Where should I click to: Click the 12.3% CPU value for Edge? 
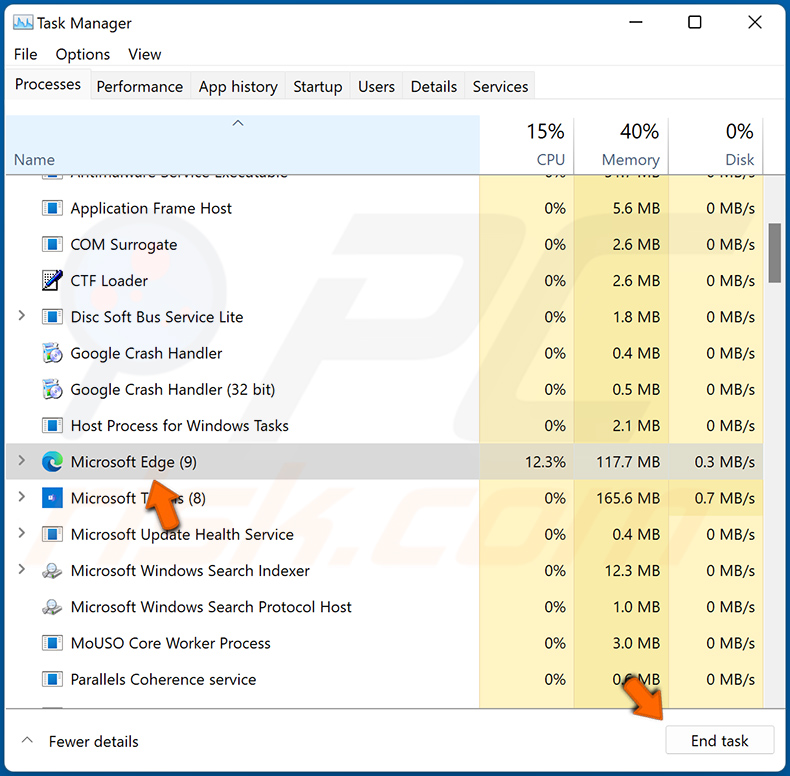tap(545, 462)
